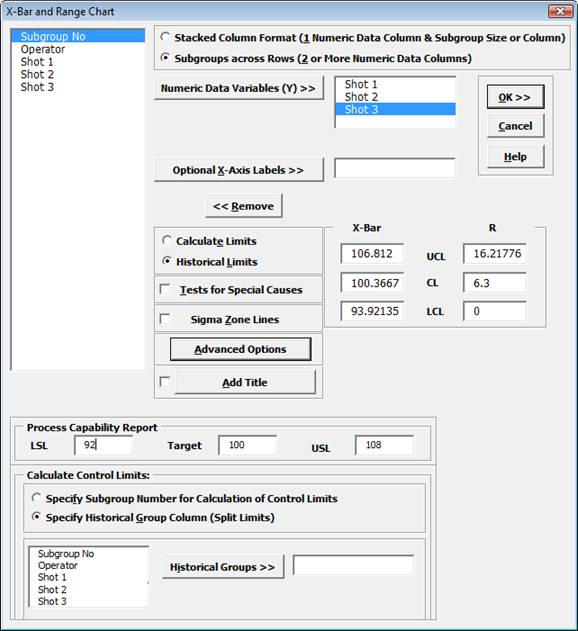Select Shot 2 in top variable list
Screen dimensions: 578x631
(78, 74)
